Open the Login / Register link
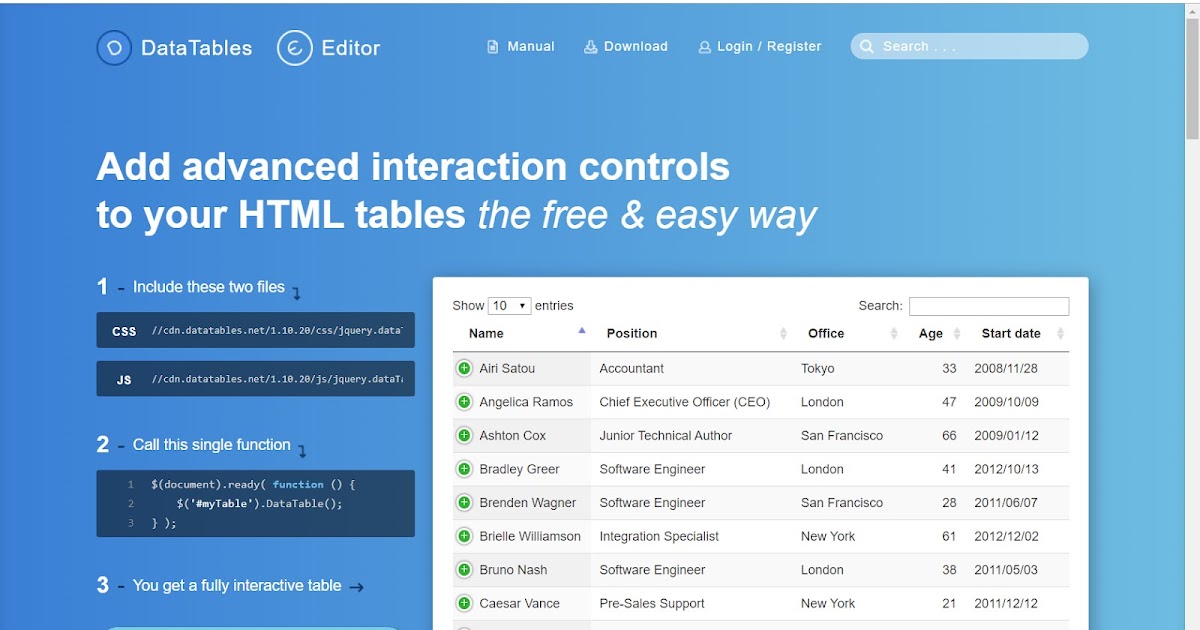The image size is (1200, 630). coord(767,46)
